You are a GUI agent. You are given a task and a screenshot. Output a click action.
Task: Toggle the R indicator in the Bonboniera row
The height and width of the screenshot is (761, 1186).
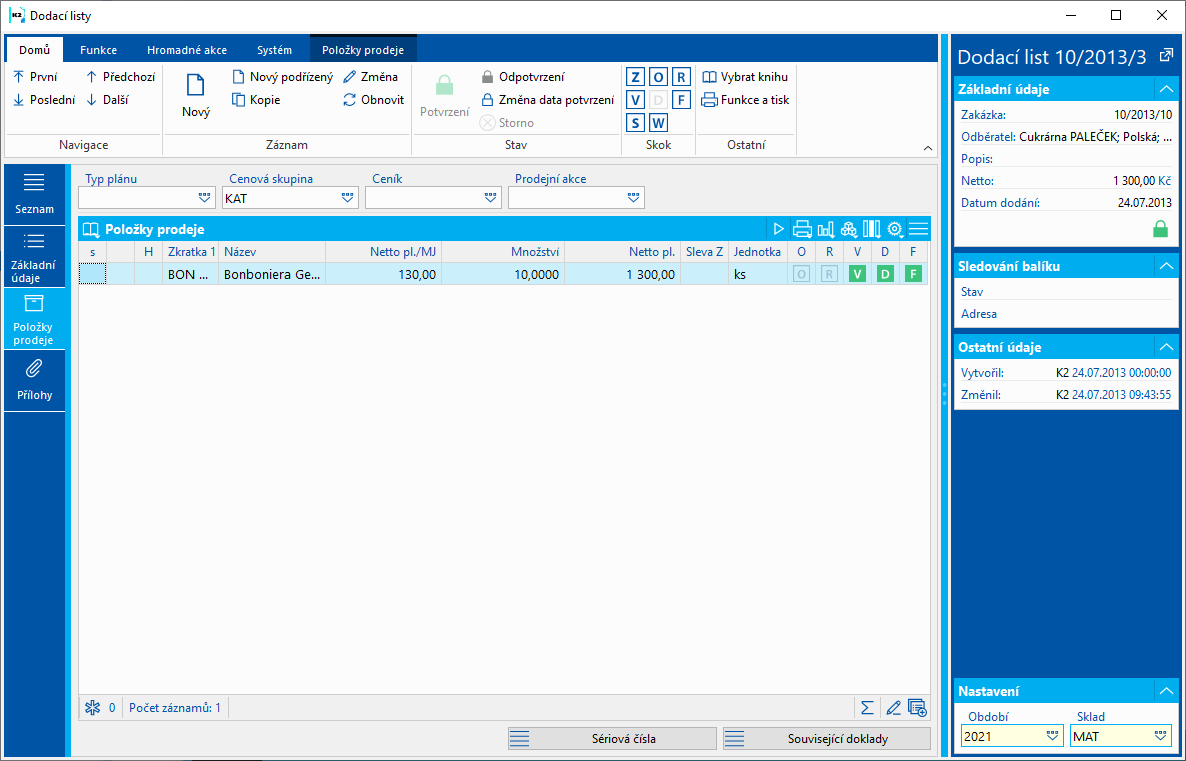click(829, 274)
